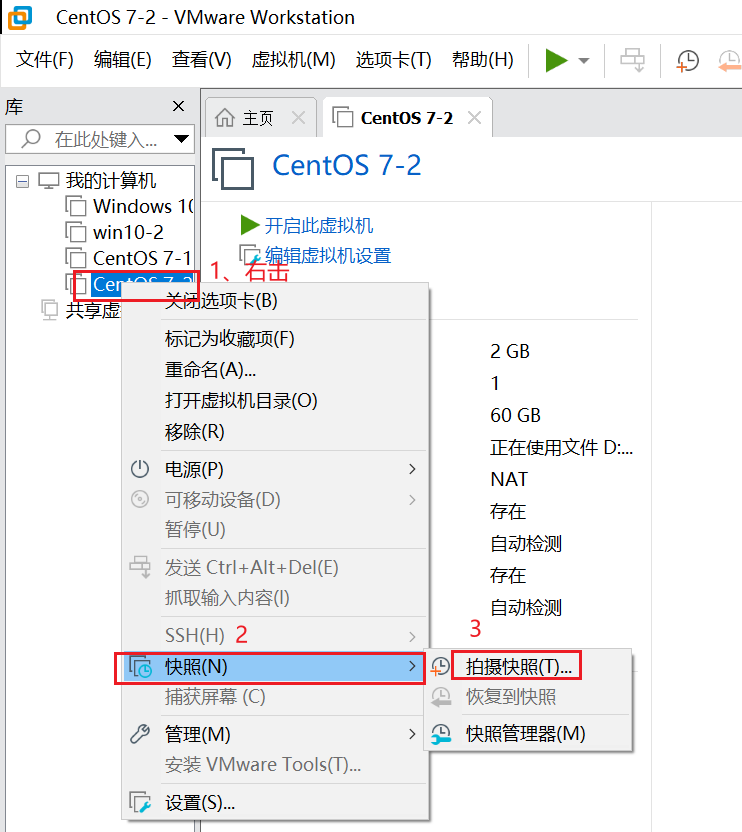Click the power icon beside 电源(P)

tap(140, 469)
